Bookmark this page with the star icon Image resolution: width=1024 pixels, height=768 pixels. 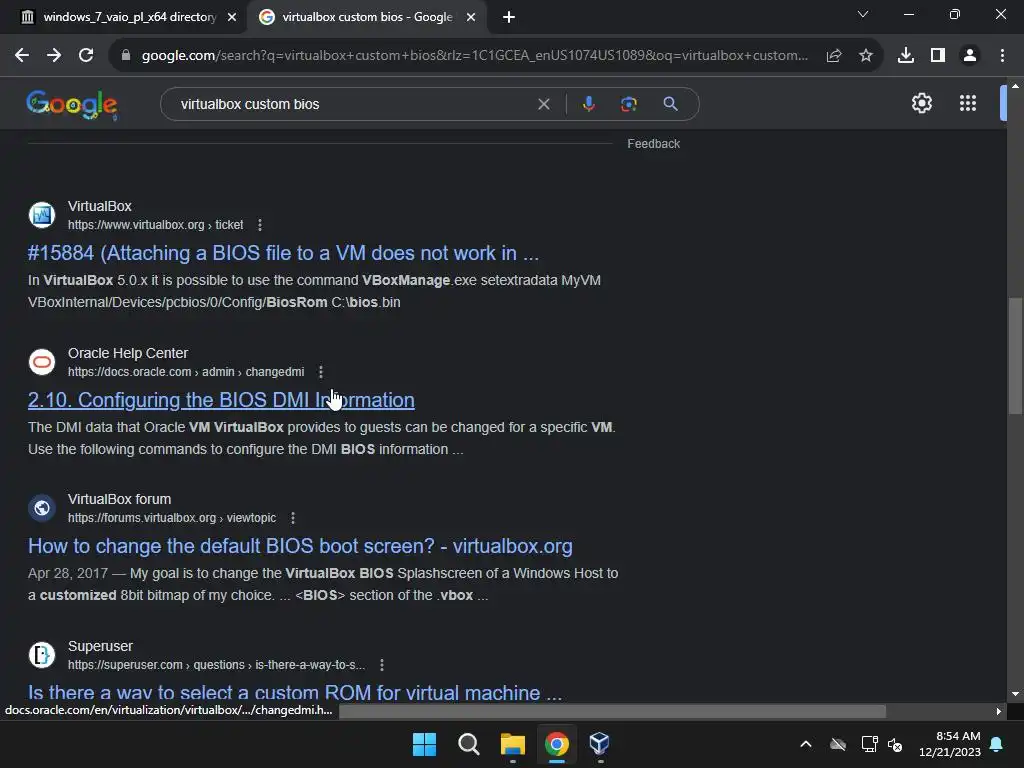coord(866,56)
